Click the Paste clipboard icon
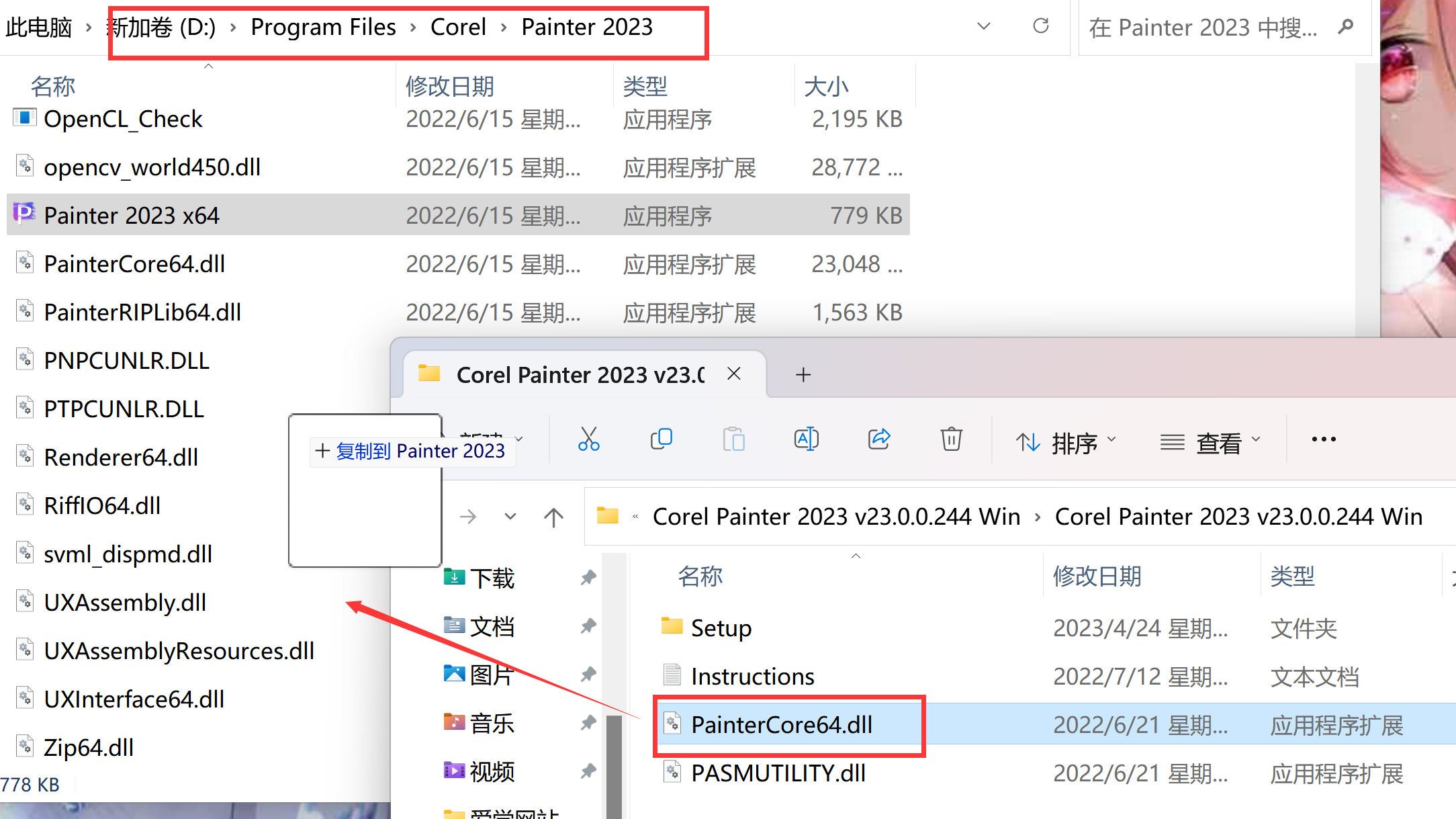The image size is (1456, 819). (733, 439)
